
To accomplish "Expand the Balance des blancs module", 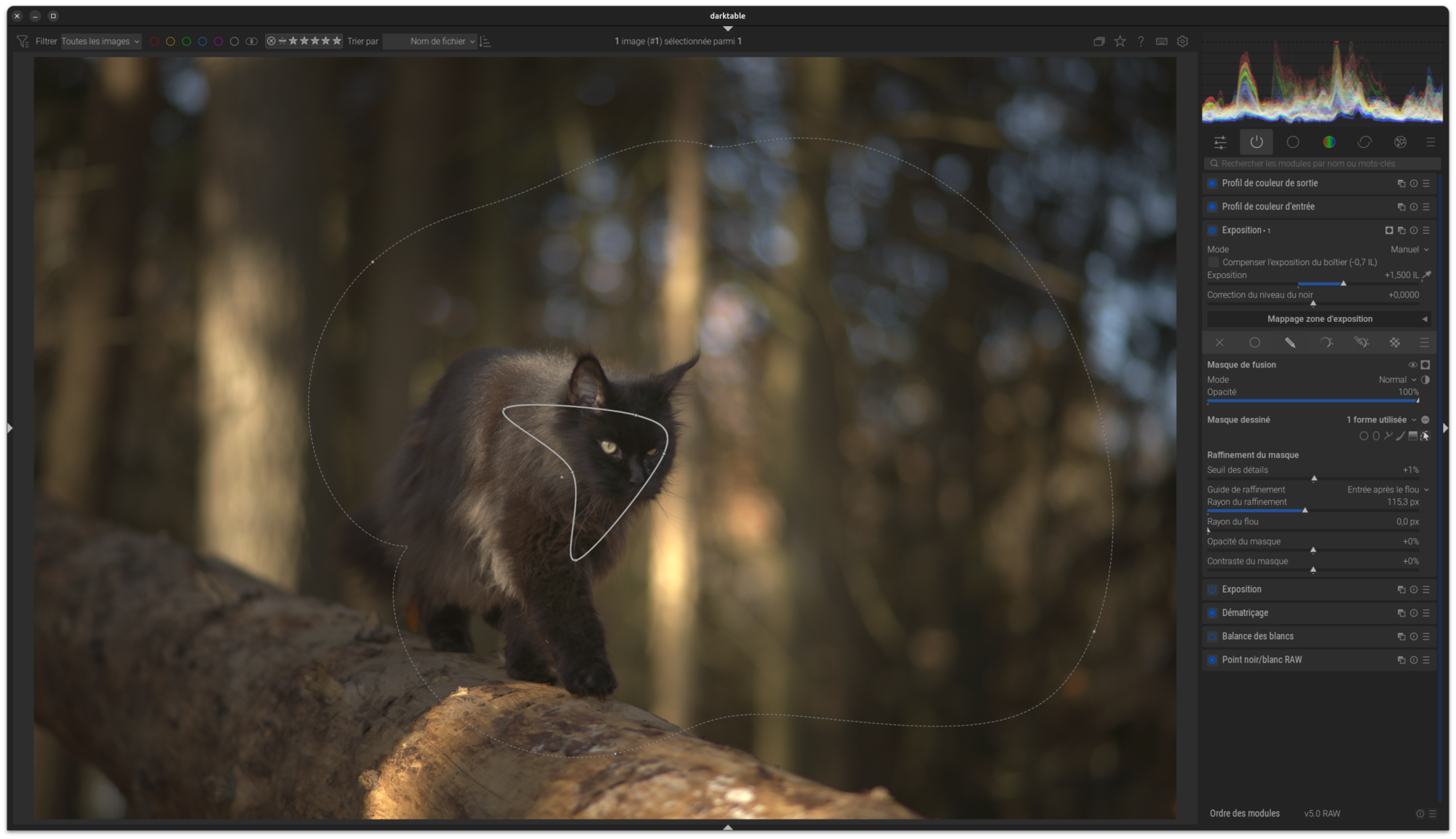I will [x=1258, y=637].
